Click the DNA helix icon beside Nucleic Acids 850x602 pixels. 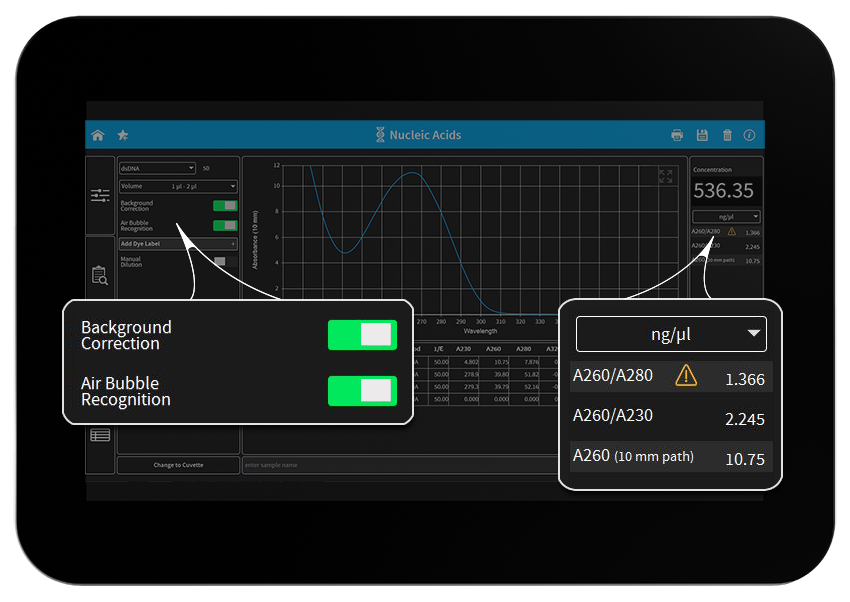tap(380, 135)
